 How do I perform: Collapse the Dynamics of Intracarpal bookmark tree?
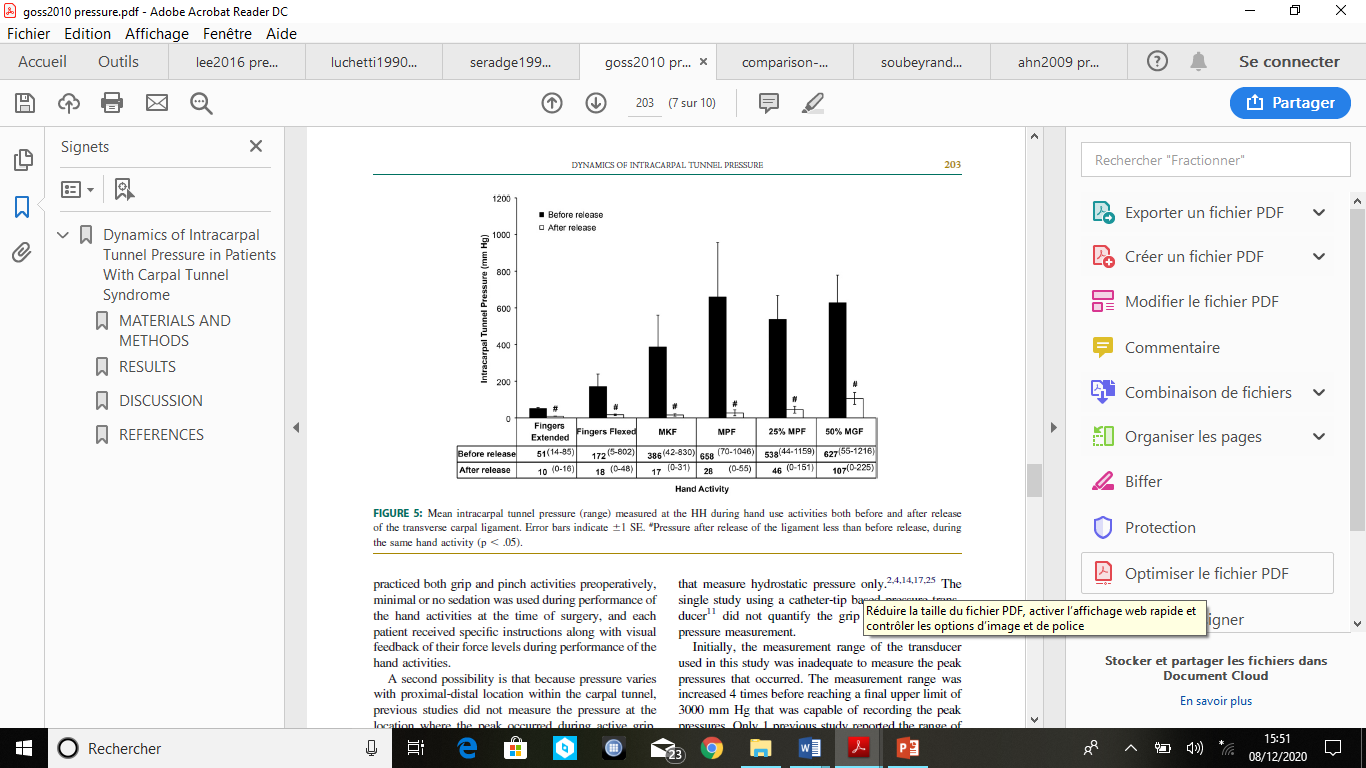coord(63,235)
